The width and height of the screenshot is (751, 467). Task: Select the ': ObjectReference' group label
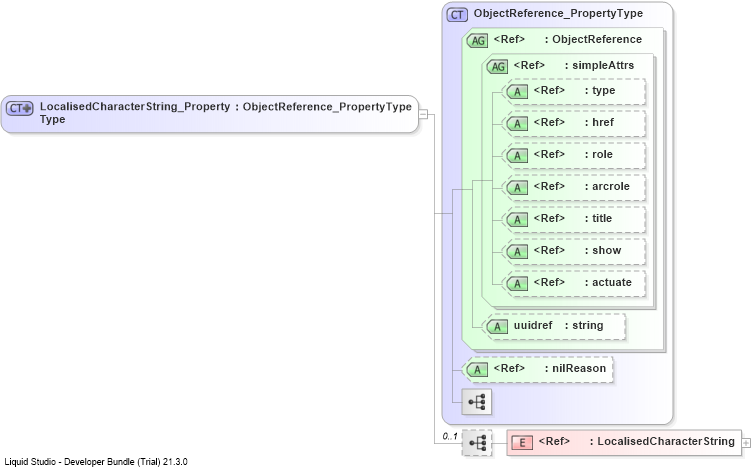click(x=593, y=39)
